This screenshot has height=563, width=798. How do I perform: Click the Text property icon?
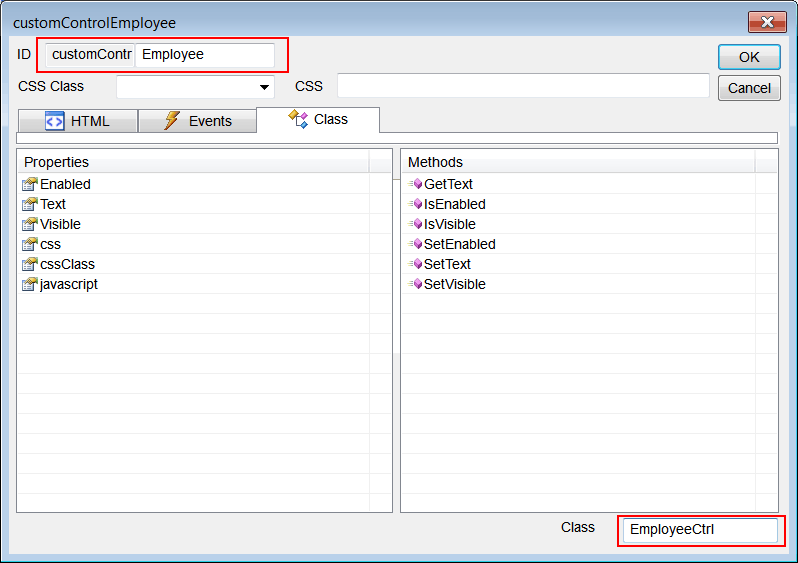(30, 204)
